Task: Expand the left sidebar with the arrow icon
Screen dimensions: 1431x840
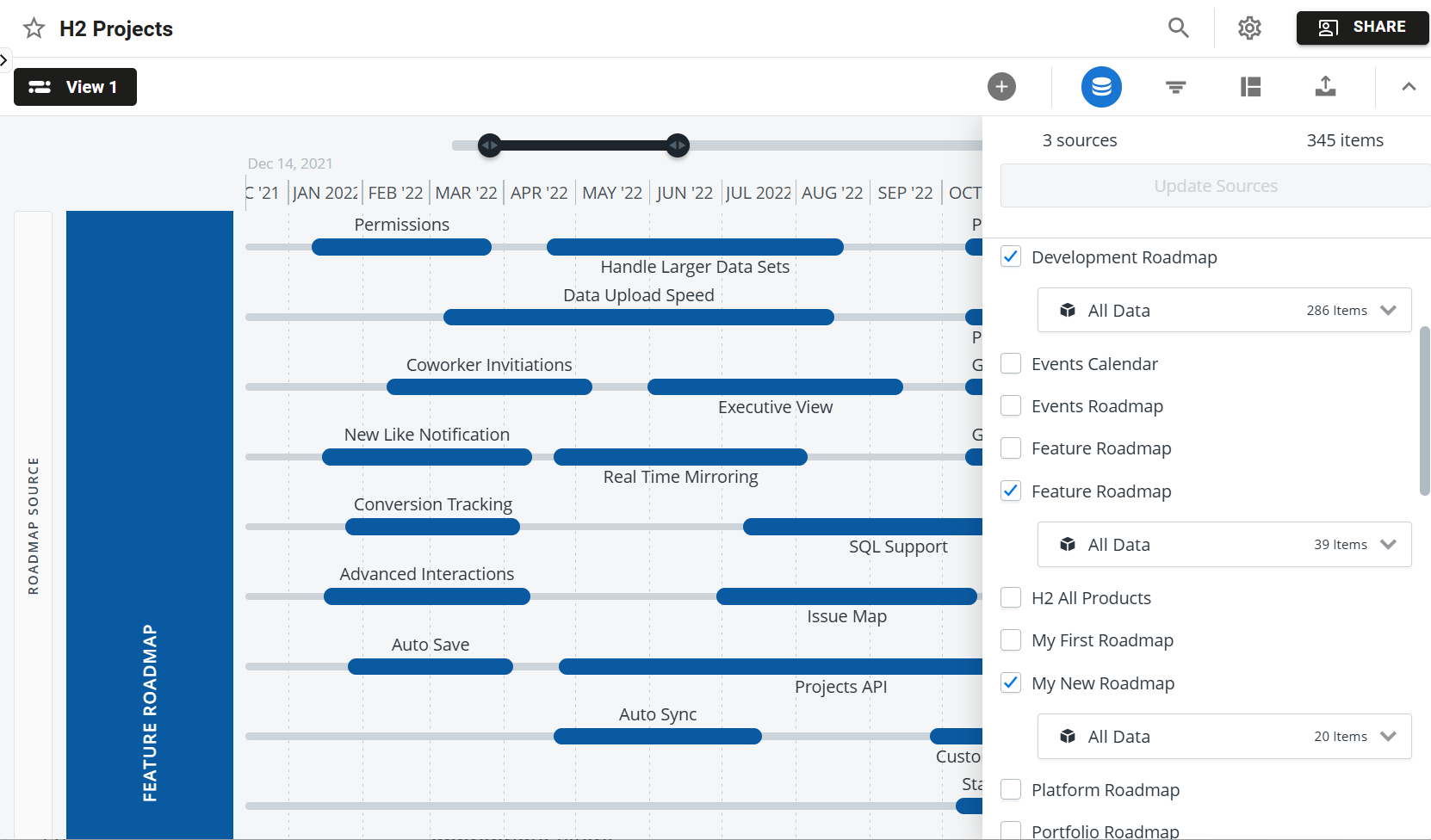Action: click(5, 59)
